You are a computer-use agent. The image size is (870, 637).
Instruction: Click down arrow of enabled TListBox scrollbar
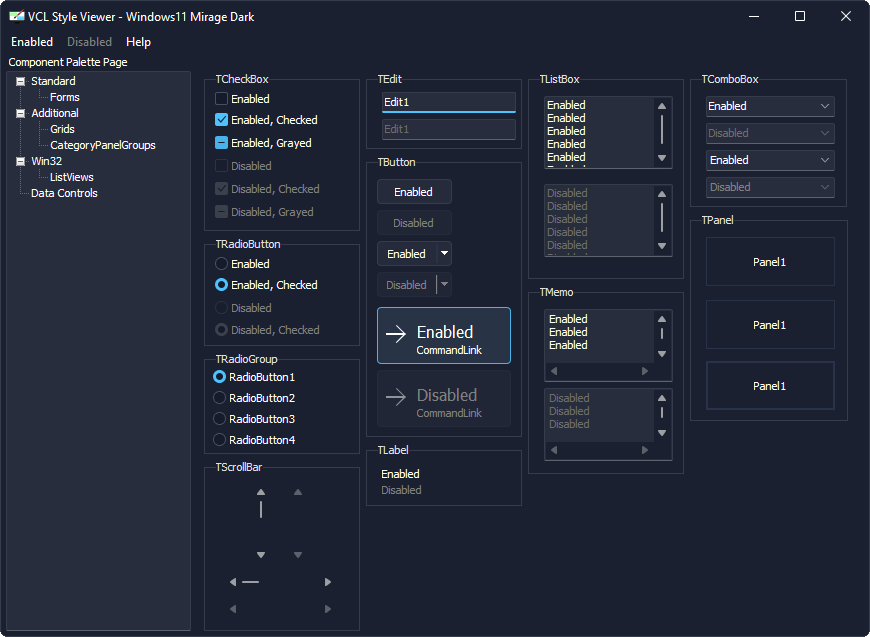tap(661, 158)
